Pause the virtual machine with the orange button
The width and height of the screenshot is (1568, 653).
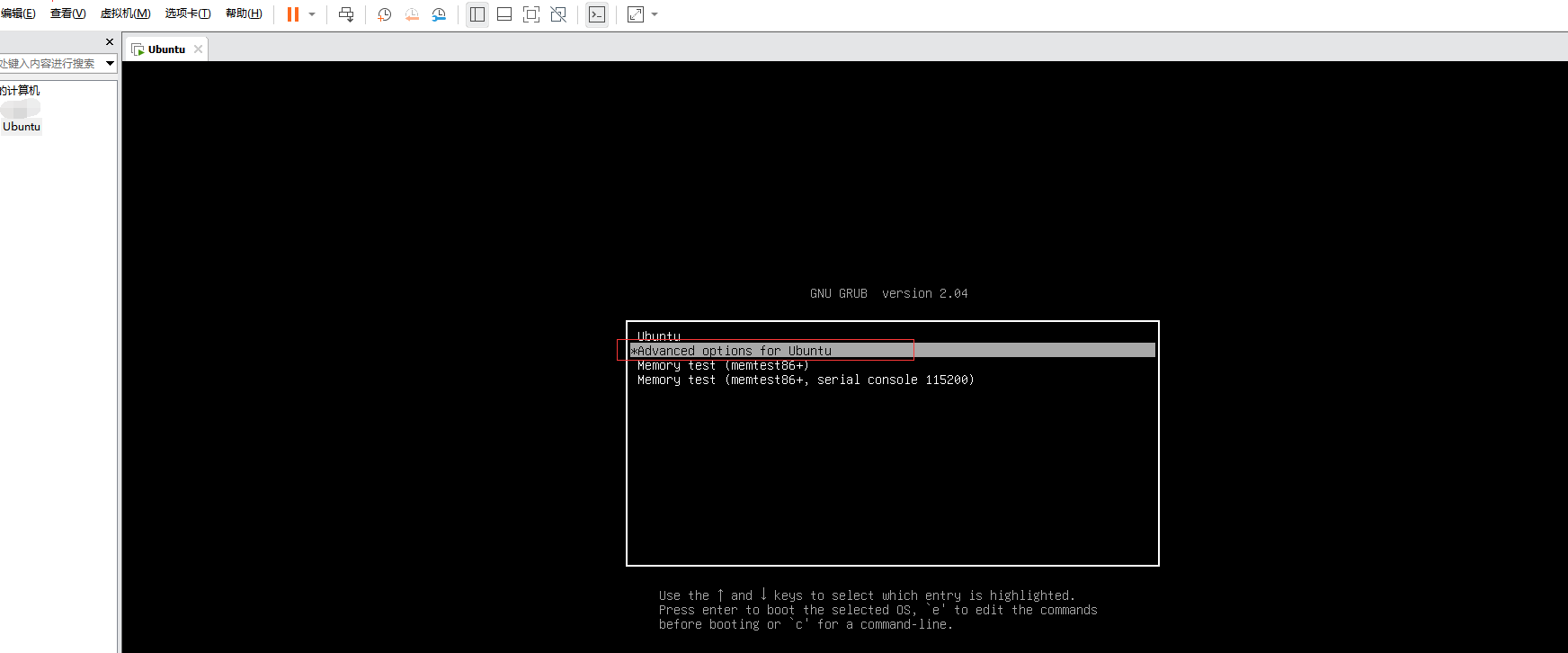click(293, 14)
